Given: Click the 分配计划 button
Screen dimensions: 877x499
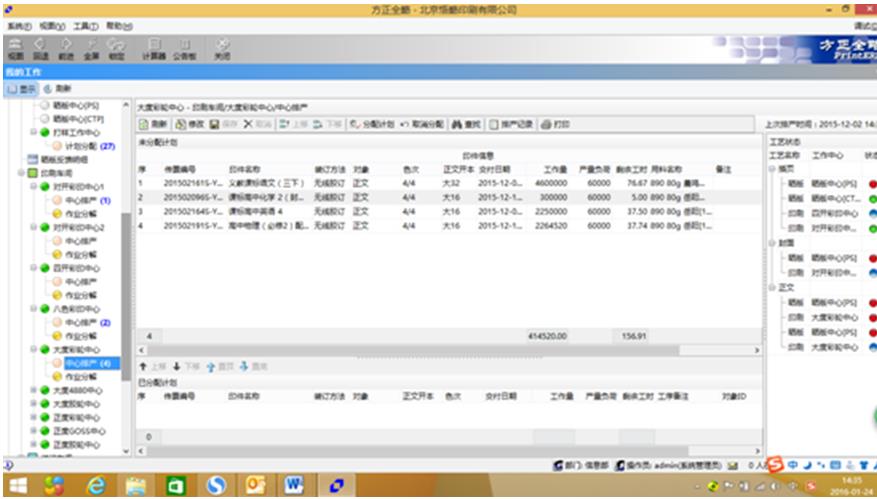Looking at the screenshot, I should point(372,124).
